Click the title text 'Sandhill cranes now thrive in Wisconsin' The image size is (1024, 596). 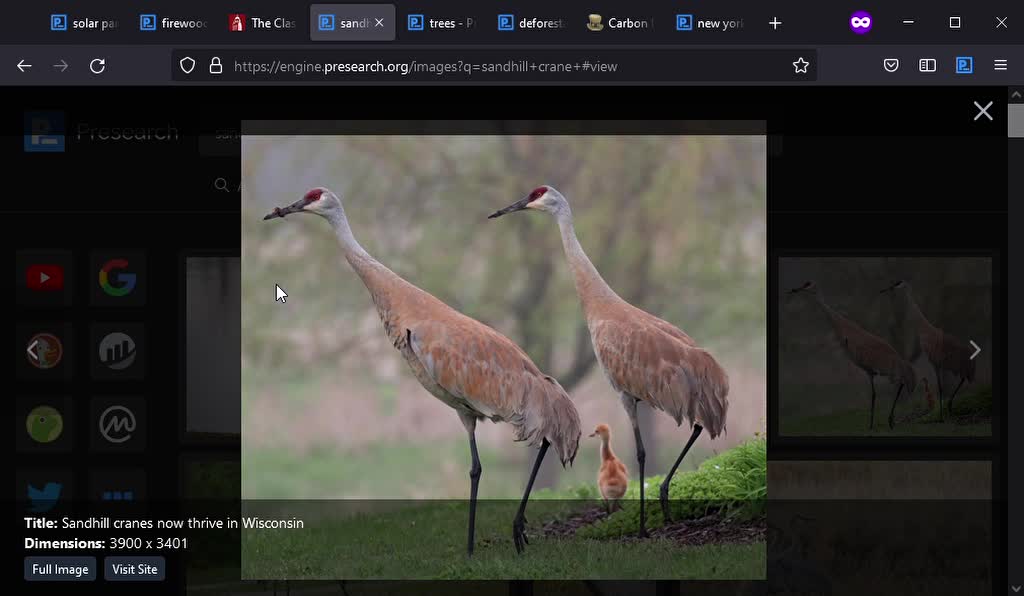pyautogui.click(x=182, y=523)
